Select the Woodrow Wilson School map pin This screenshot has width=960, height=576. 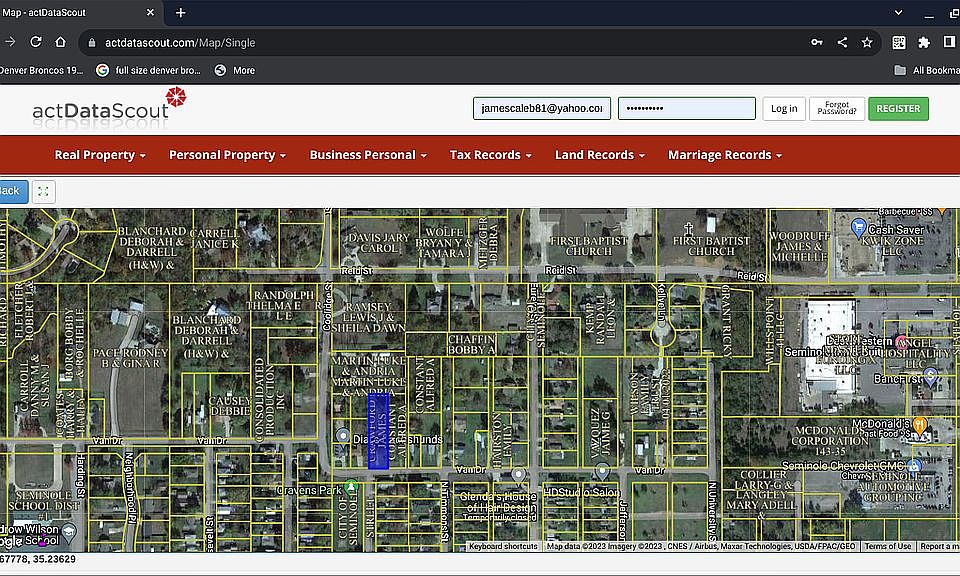69,533
